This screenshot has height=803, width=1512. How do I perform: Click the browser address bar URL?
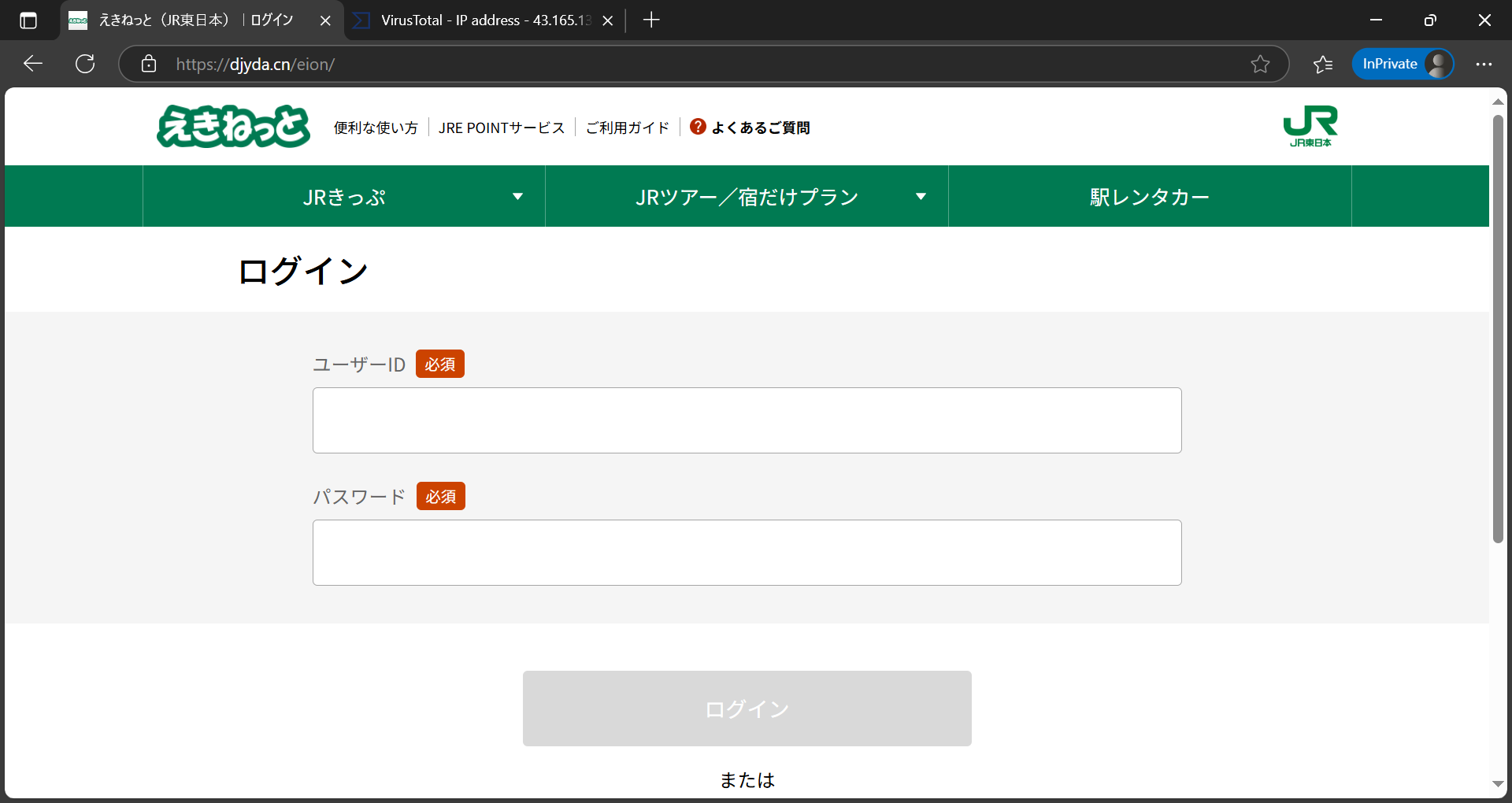click(x=255, y=65)
